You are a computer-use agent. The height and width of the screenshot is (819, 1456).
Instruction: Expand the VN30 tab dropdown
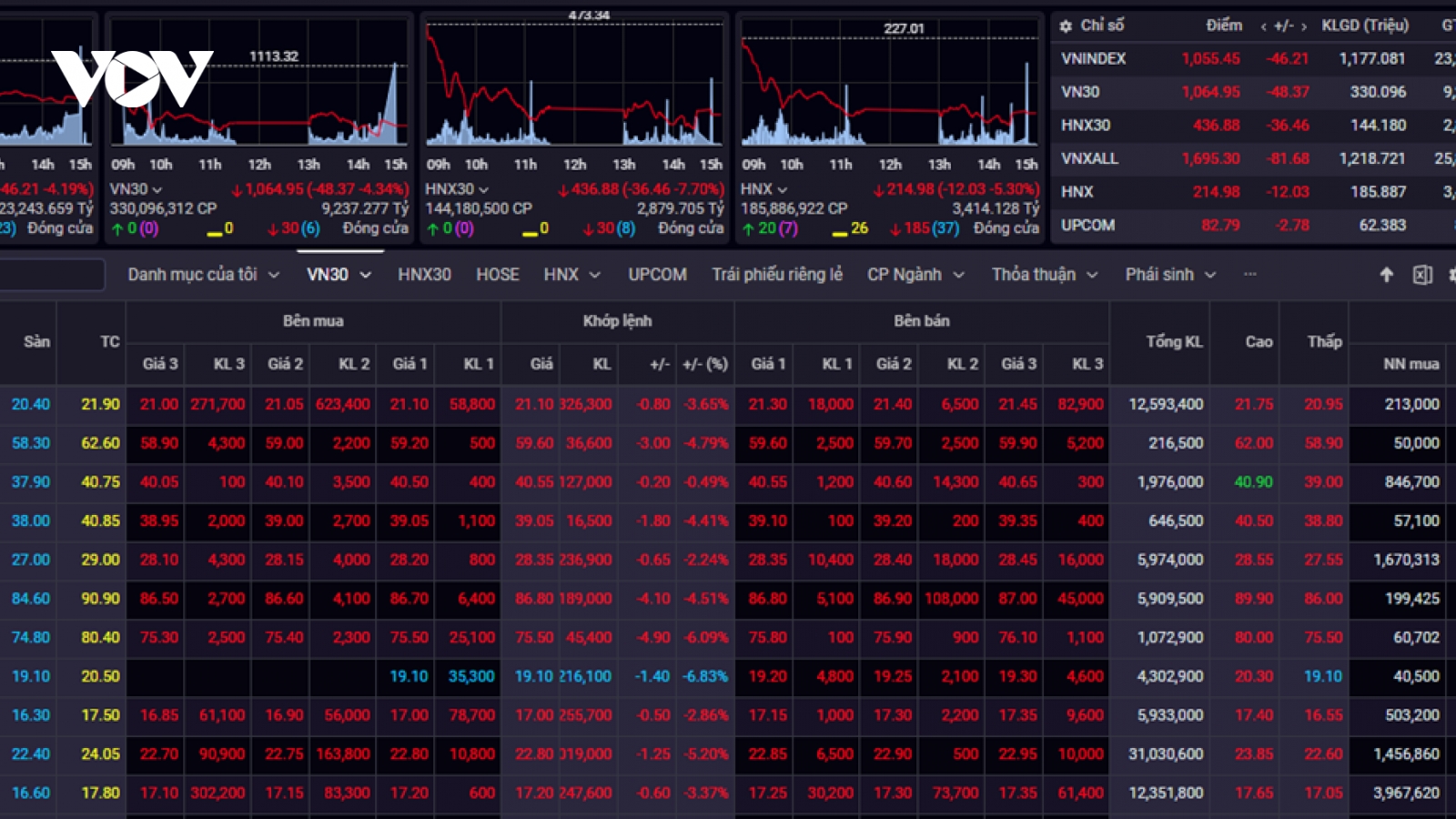coord(366,275)
